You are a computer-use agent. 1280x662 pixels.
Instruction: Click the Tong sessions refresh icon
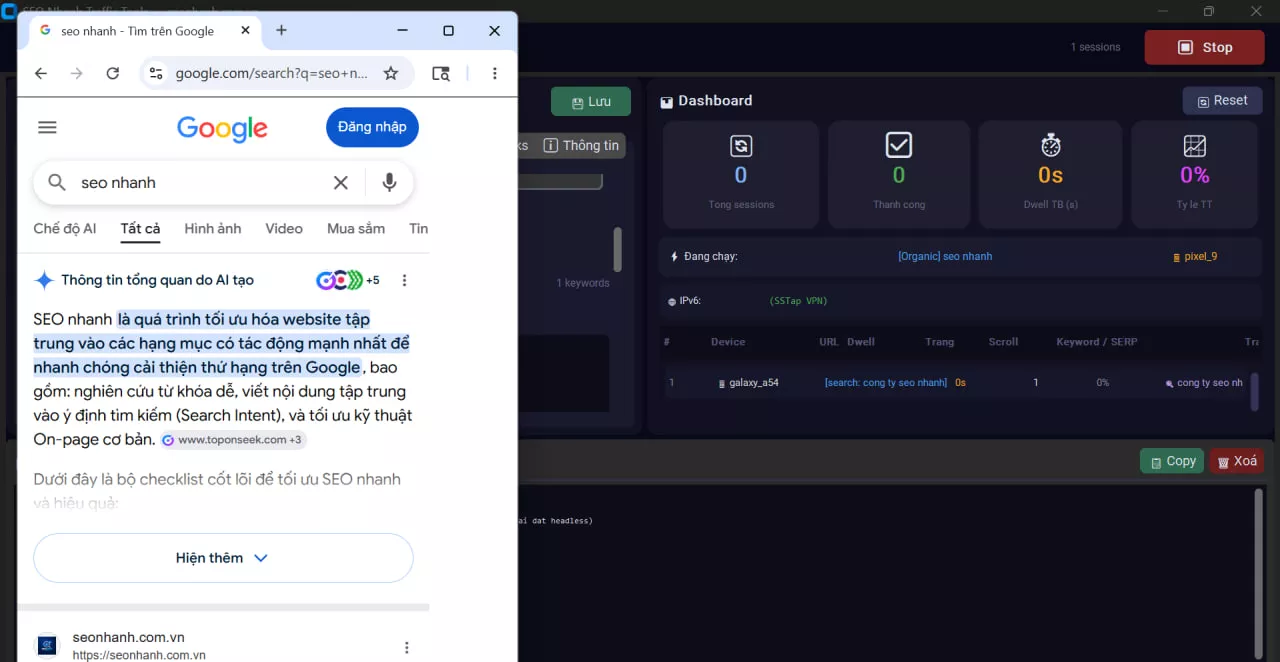741,146
